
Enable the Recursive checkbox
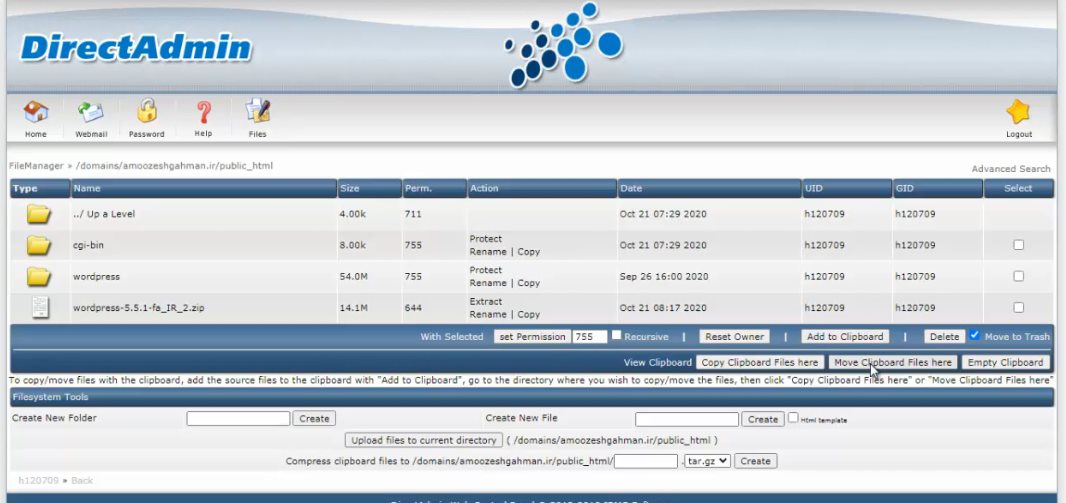click(616, 335)
